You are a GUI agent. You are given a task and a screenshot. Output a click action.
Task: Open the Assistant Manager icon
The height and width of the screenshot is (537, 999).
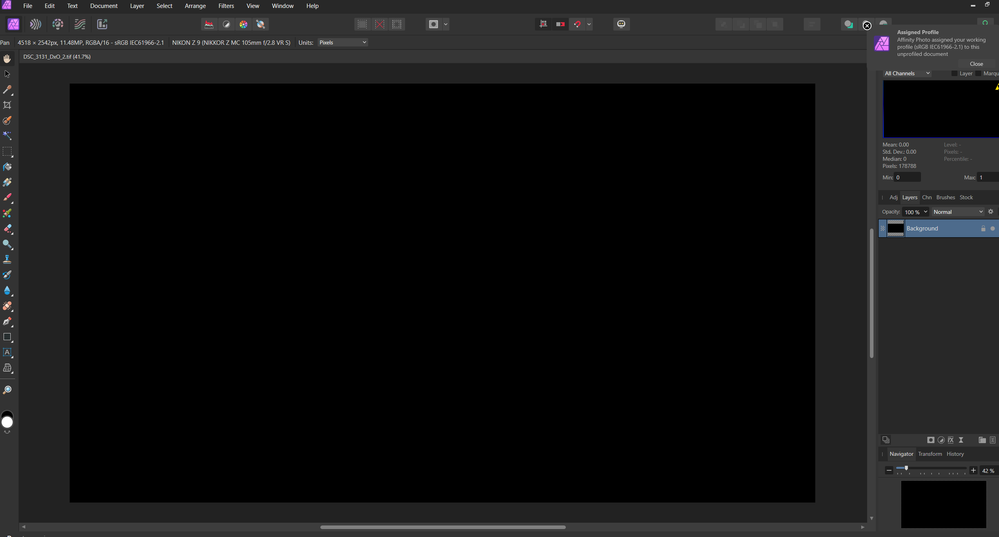point(621,24)
